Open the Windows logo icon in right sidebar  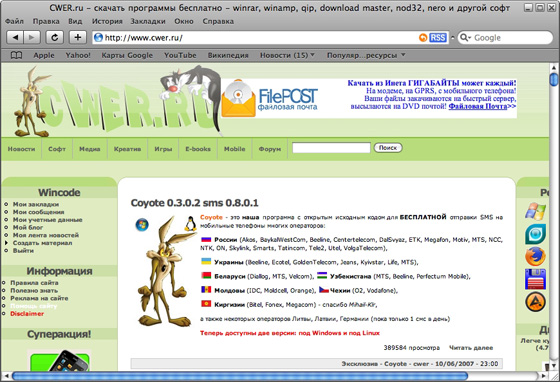(535, 212)
